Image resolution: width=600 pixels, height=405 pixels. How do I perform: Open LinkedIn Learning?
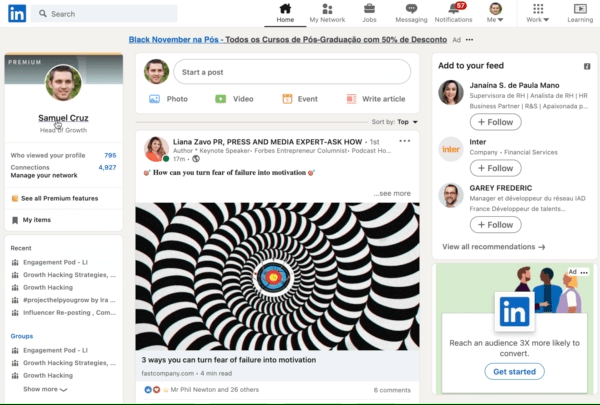[580, 13]
